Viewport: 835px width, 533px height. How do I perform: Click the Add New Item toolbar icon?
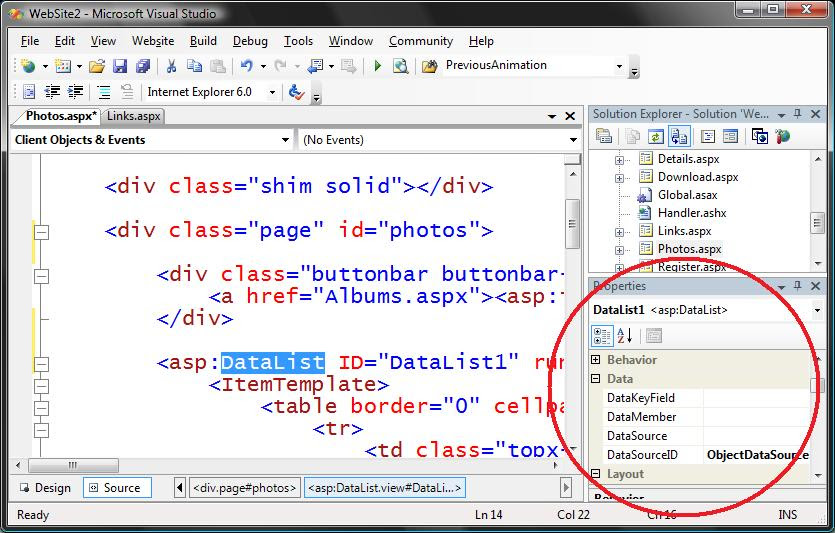[62, 66]
